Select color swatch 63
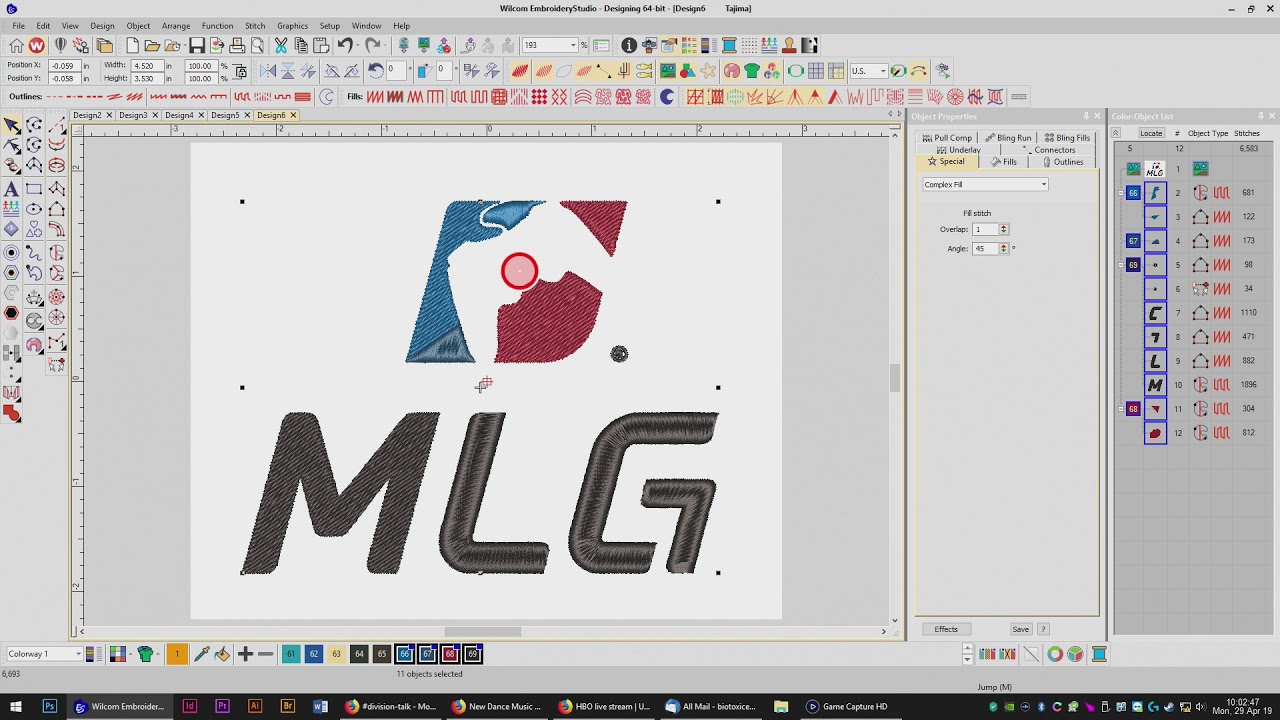Screen dimensions: 1280x720 pos(336,654)
